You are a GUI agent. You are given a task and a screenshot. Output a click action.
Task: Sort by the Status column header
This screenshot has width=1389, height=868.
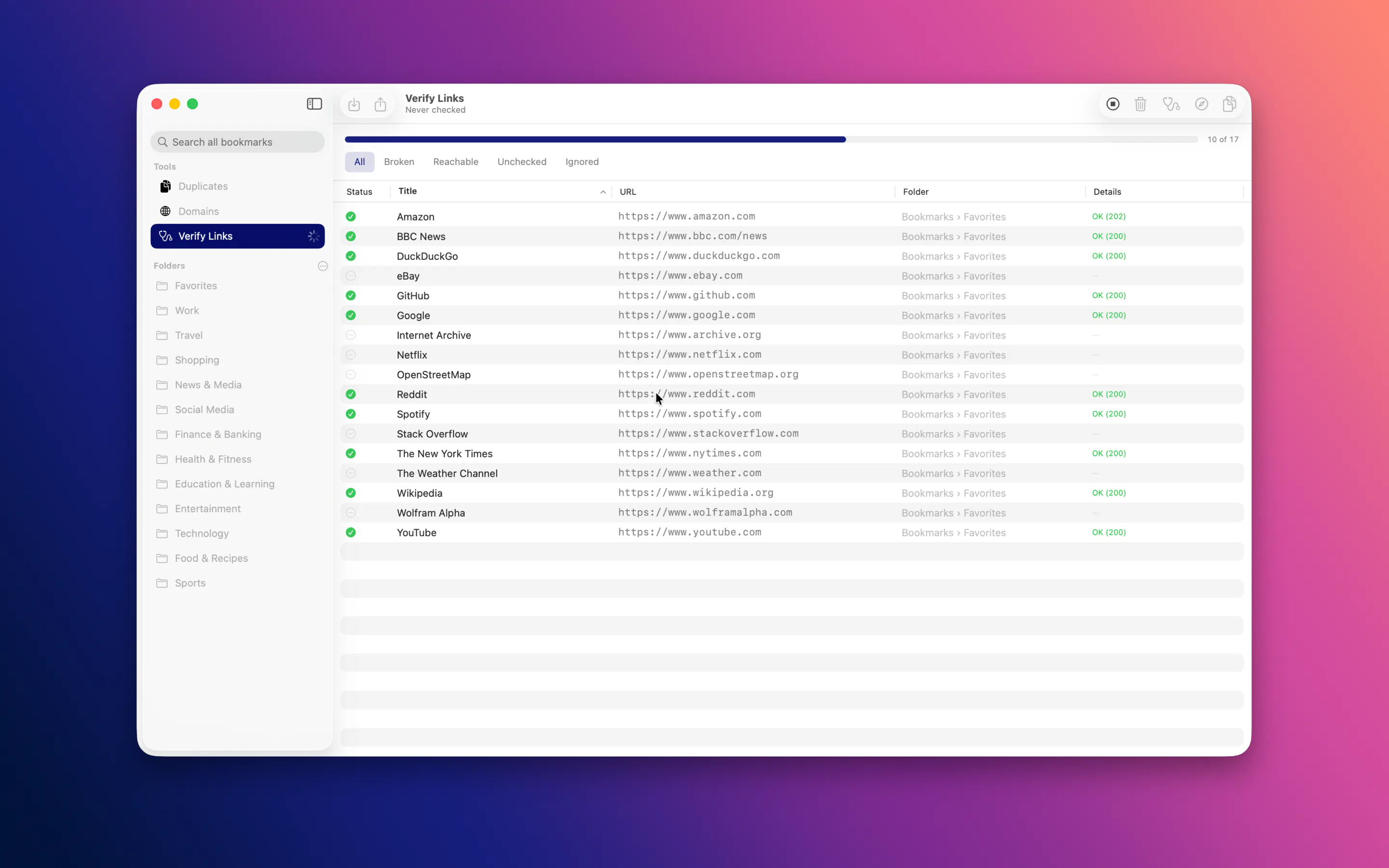[359, 192]
